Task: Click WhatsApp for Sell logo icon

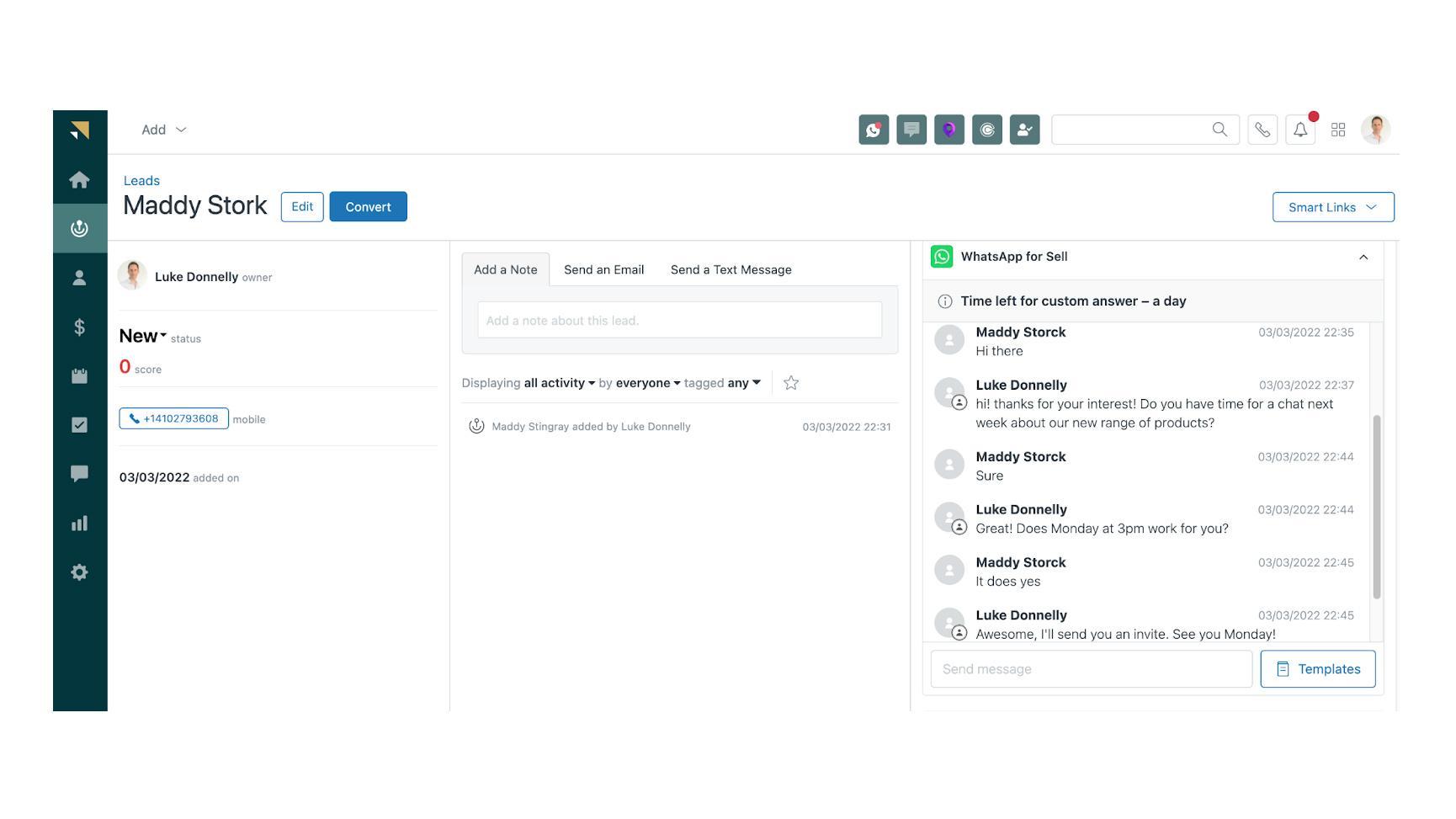Action: [x=942, y=257]
